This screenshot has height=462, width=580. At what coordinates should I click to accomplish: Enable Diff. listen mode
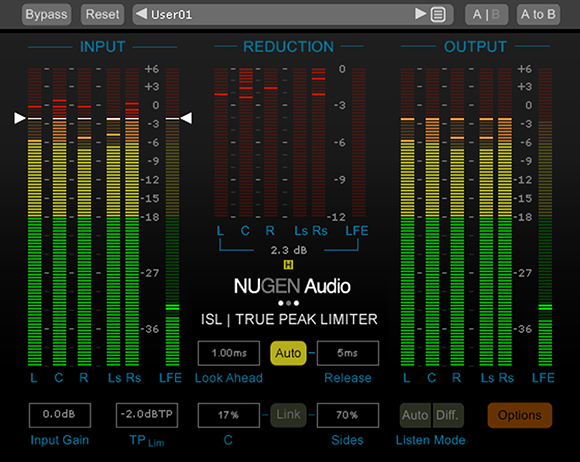pyautogui.click(x=448, y=415)
